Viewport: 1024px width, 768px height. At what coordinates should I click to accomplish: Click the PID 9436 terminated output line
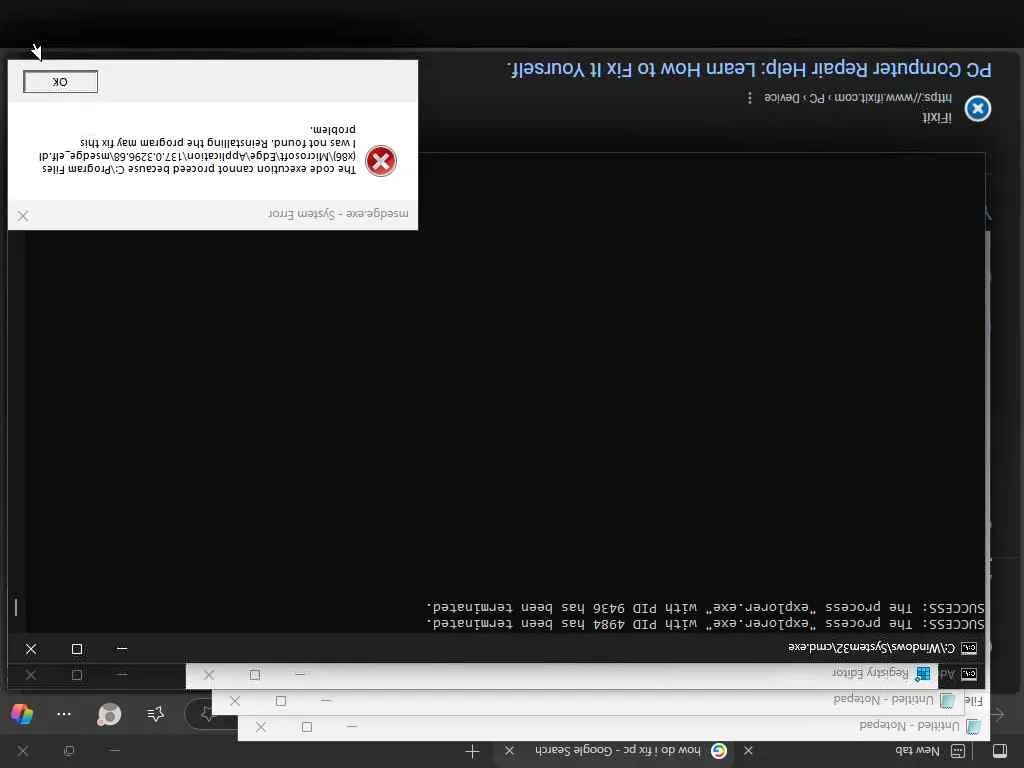pos(705,607)
